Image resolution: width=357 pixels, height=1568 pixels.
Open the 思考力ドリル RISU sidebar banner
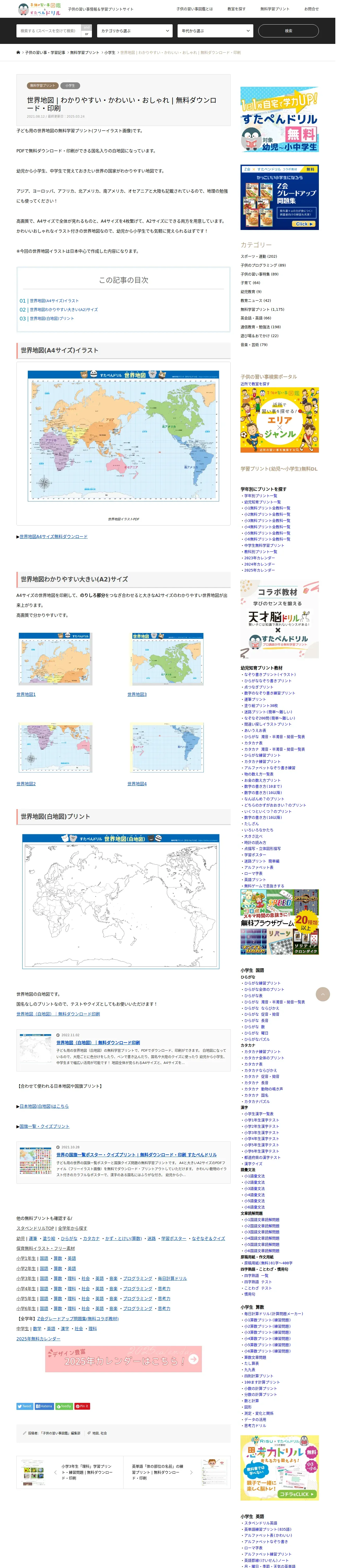pyautogui.click(x=279, y=1468)
